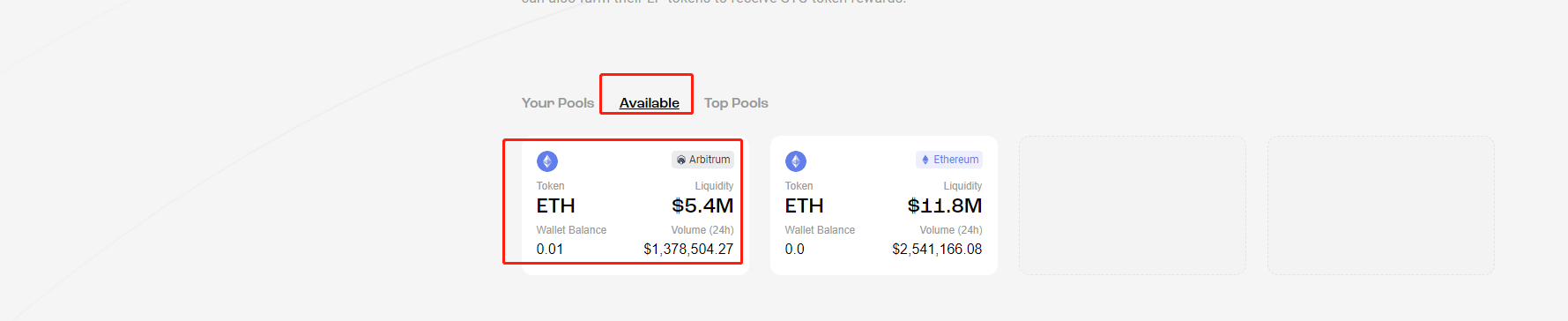Click wallet balance 0.0 in Ethereum card
Image resolution: width=1568 pixels, height=321 pixels.
[795, 249]
